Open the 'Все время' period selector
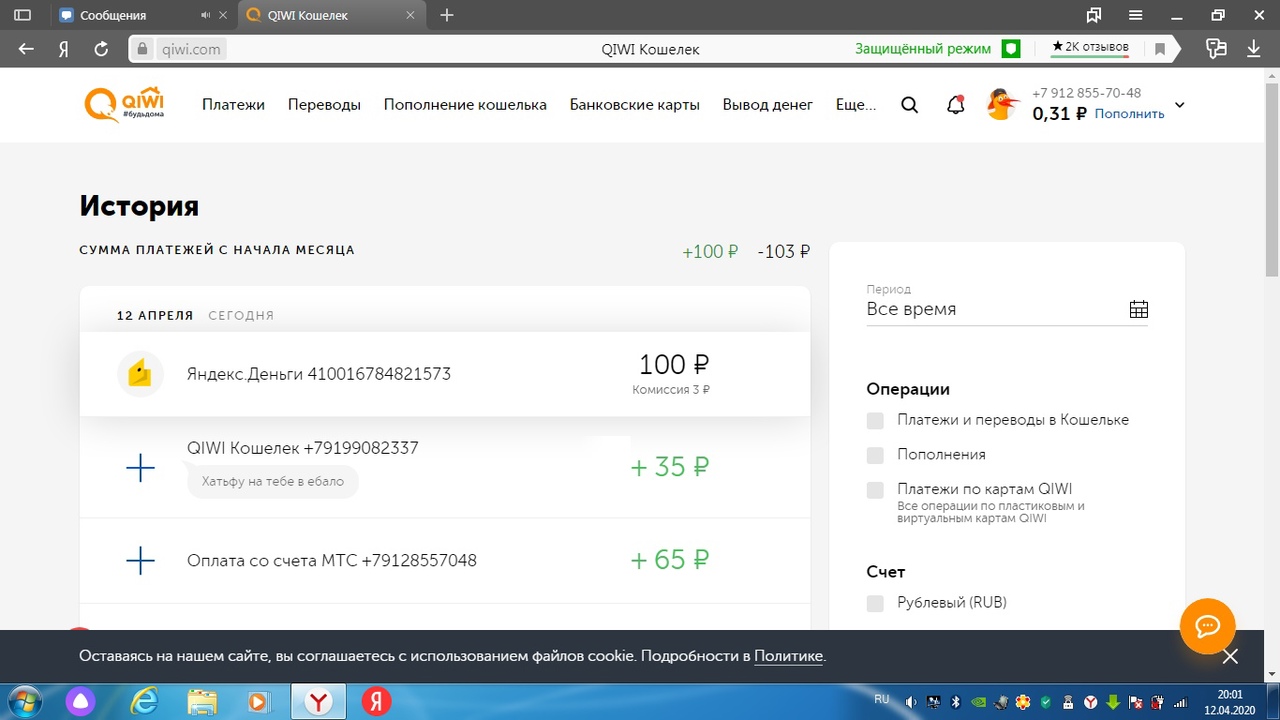This screenshot has height=720, width=1280. click(x=990, y=309)
